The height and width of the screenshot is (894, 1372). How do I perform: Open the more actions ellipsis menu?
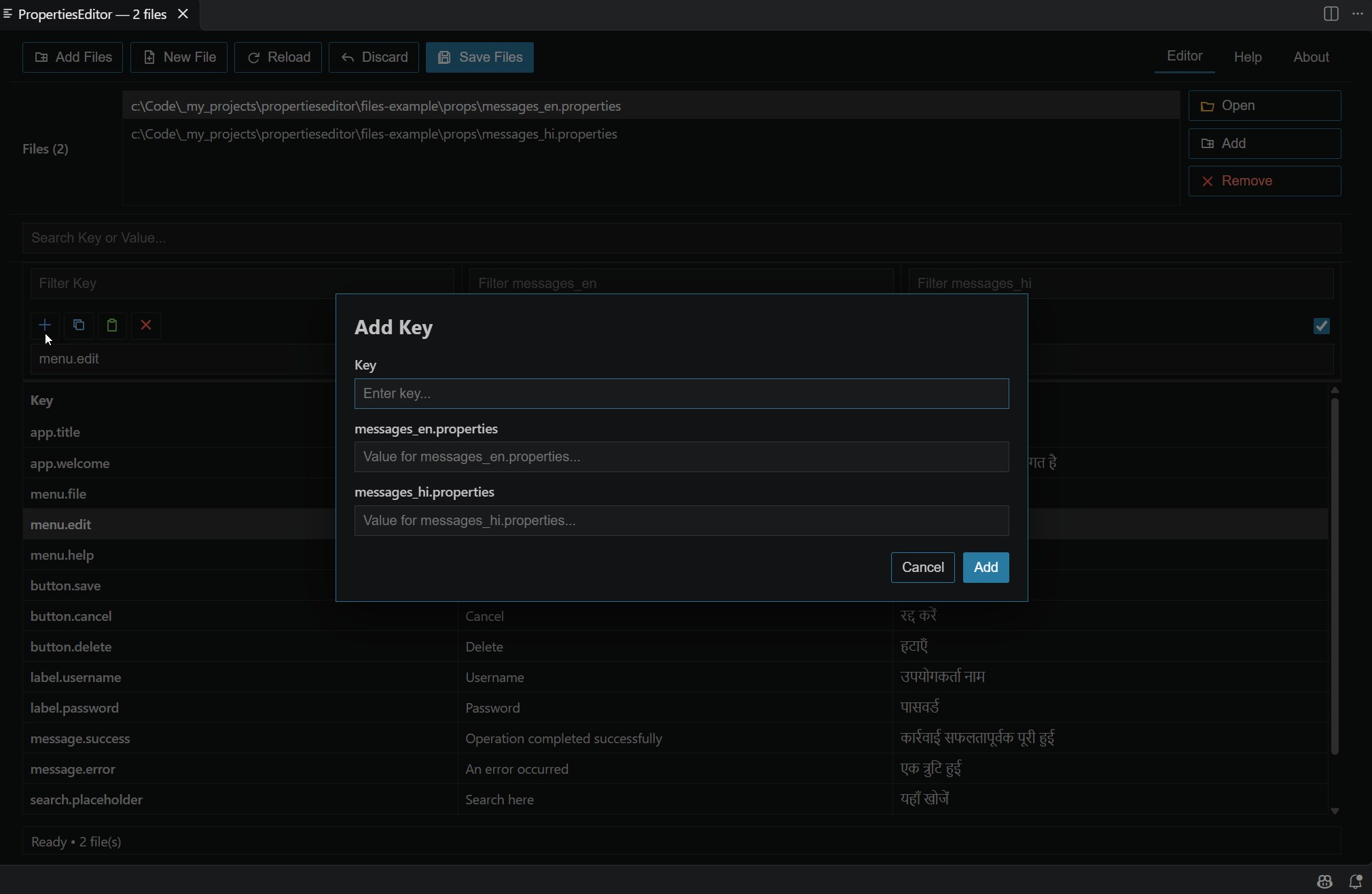1358,14
